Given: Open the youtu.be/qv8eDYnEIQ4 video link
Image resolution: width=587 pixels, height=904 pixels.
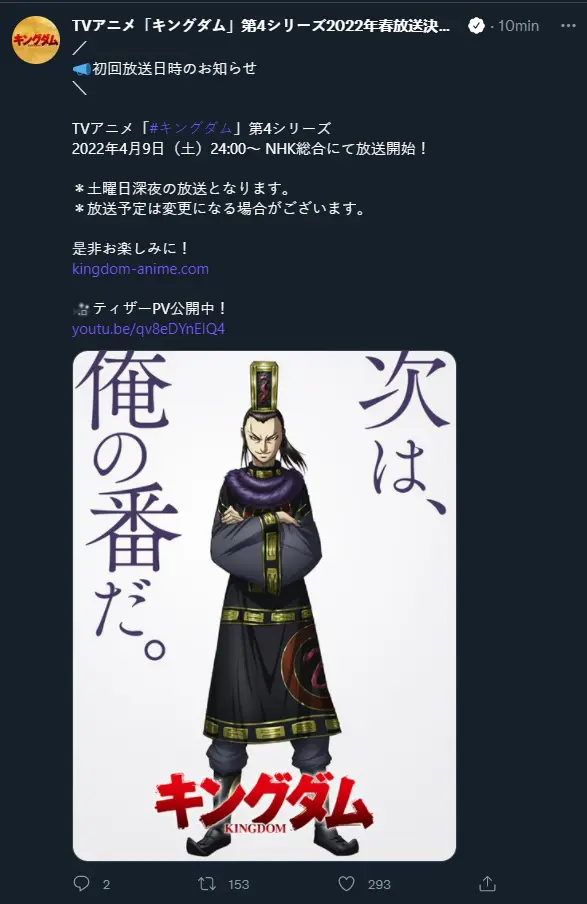Looking at the screenshot, I should pyautogui.click(x=148, y=329).
